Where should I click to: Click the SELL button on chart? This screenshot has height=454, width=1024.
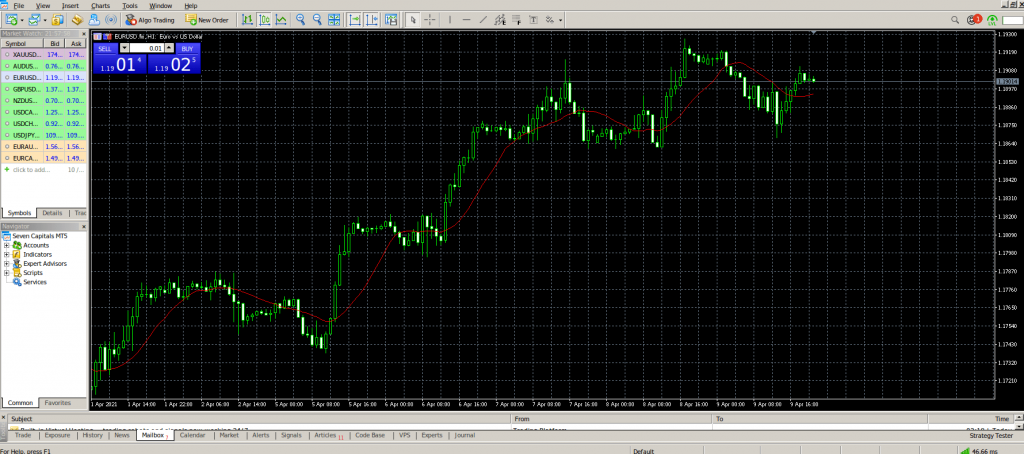point(104,48)
